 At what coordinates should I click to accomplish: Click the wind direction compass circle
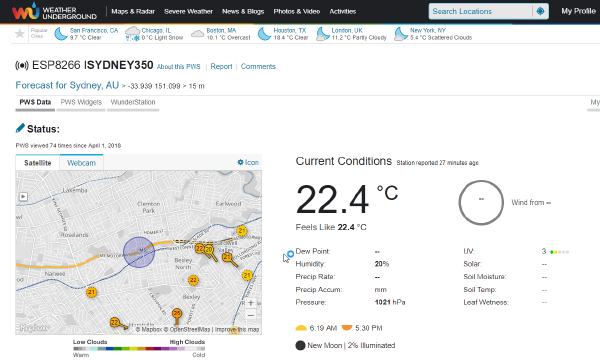481,202
